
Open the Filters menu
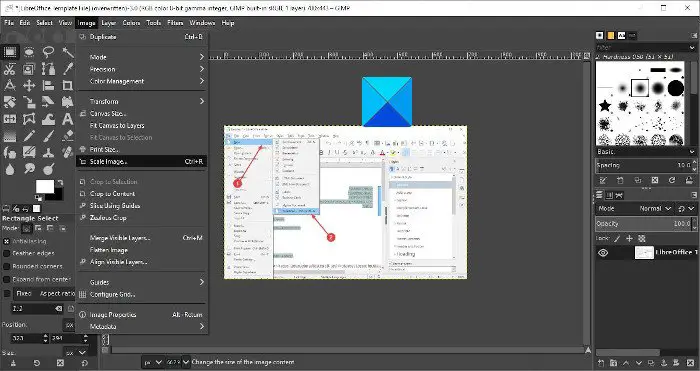pyautogui.click(x=175, y=23)
